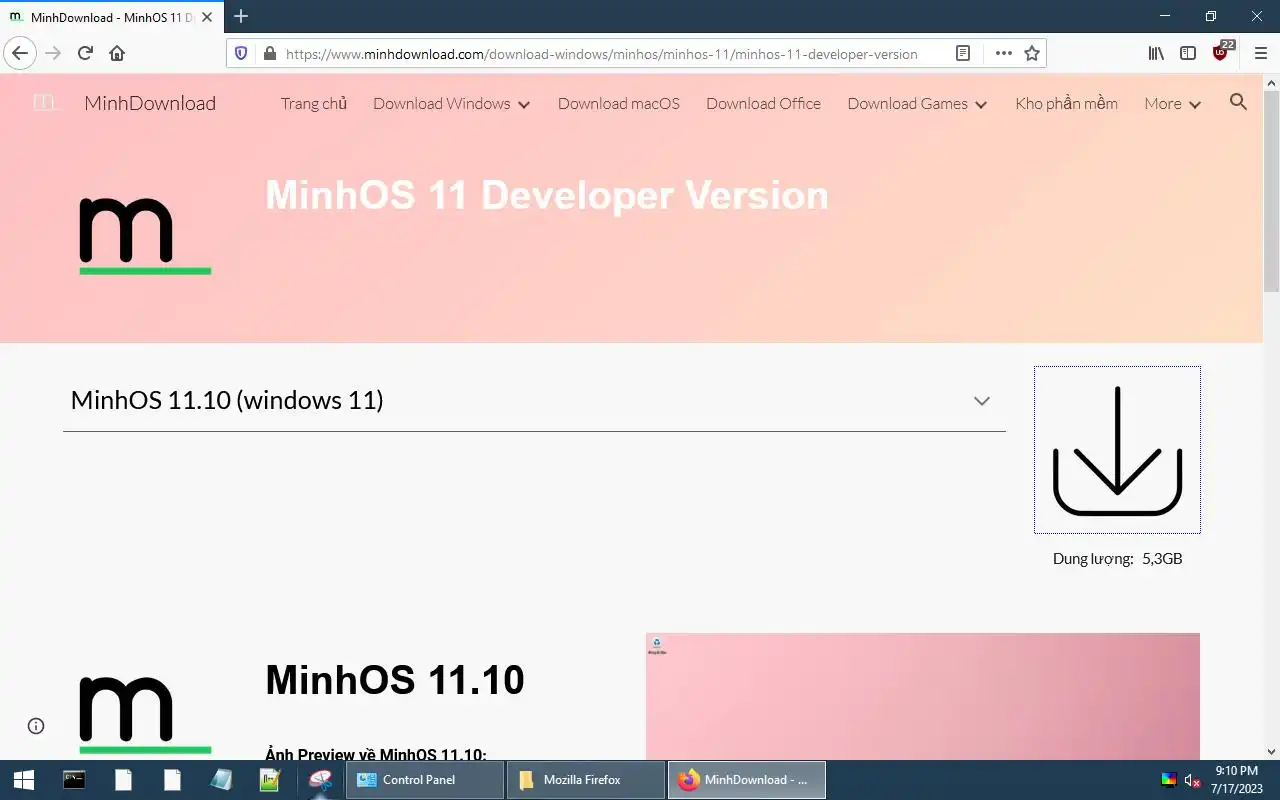Open a new browser tab
Screen dimensions: 1280x800
click(241, 16)
